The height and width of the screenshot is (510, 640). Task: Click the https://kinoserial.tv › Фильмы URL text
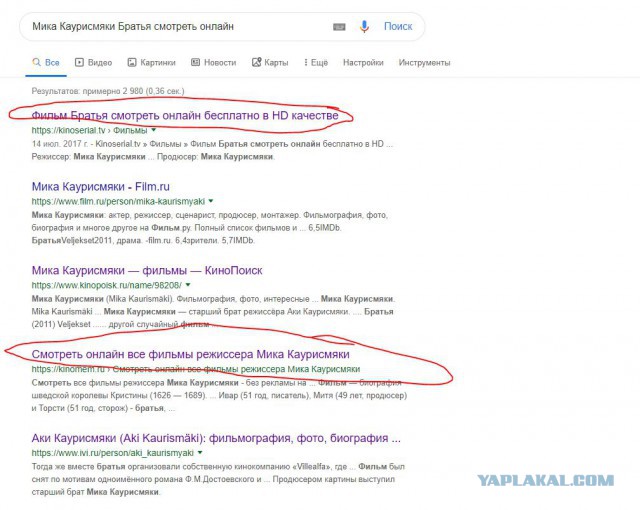(89, 130)
